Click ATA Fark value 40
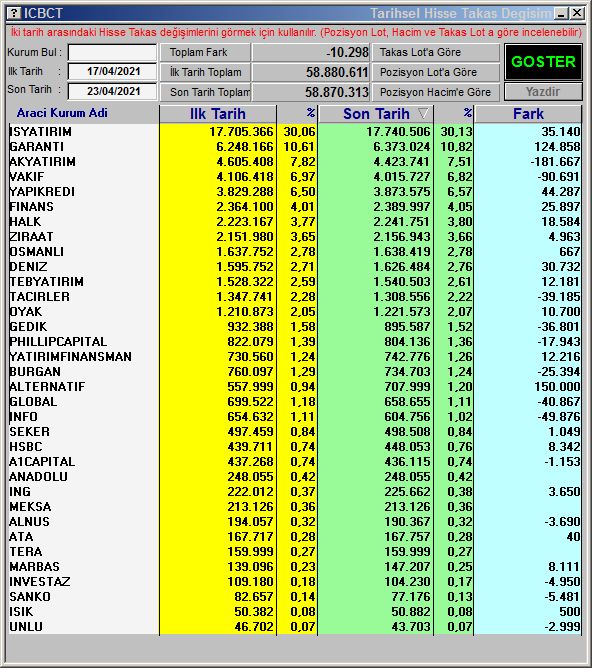 (573, 536)
